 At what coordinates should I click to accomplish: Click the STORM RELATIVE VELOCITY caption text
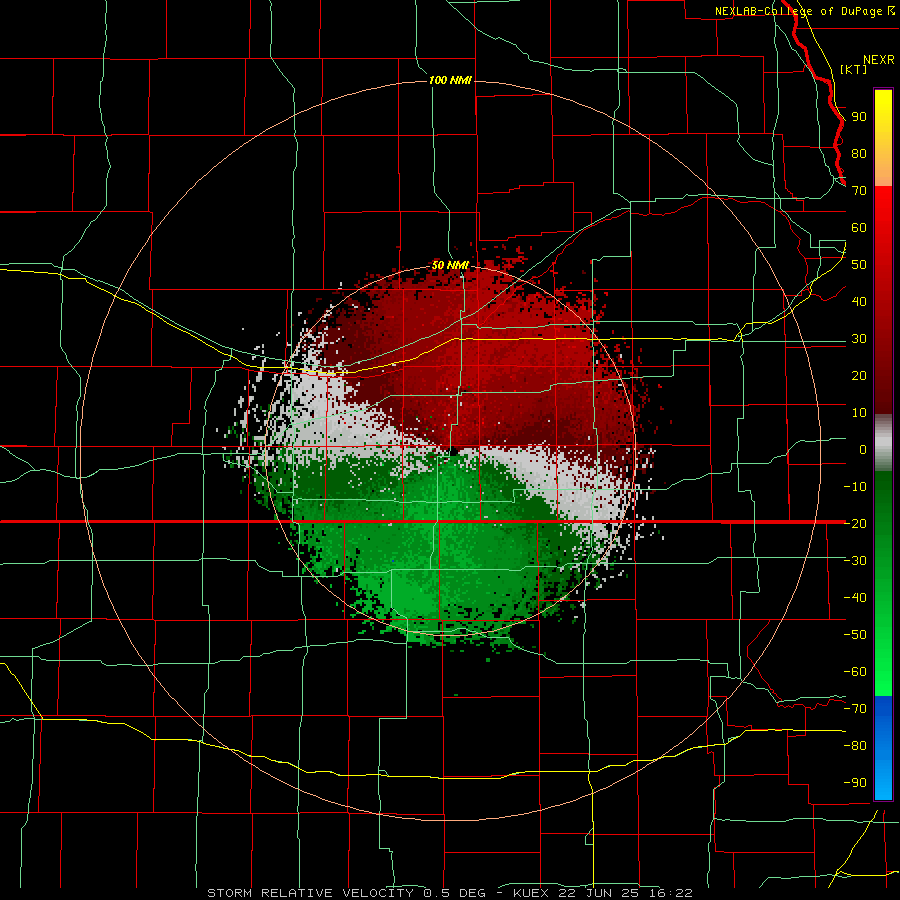(310, 893)
